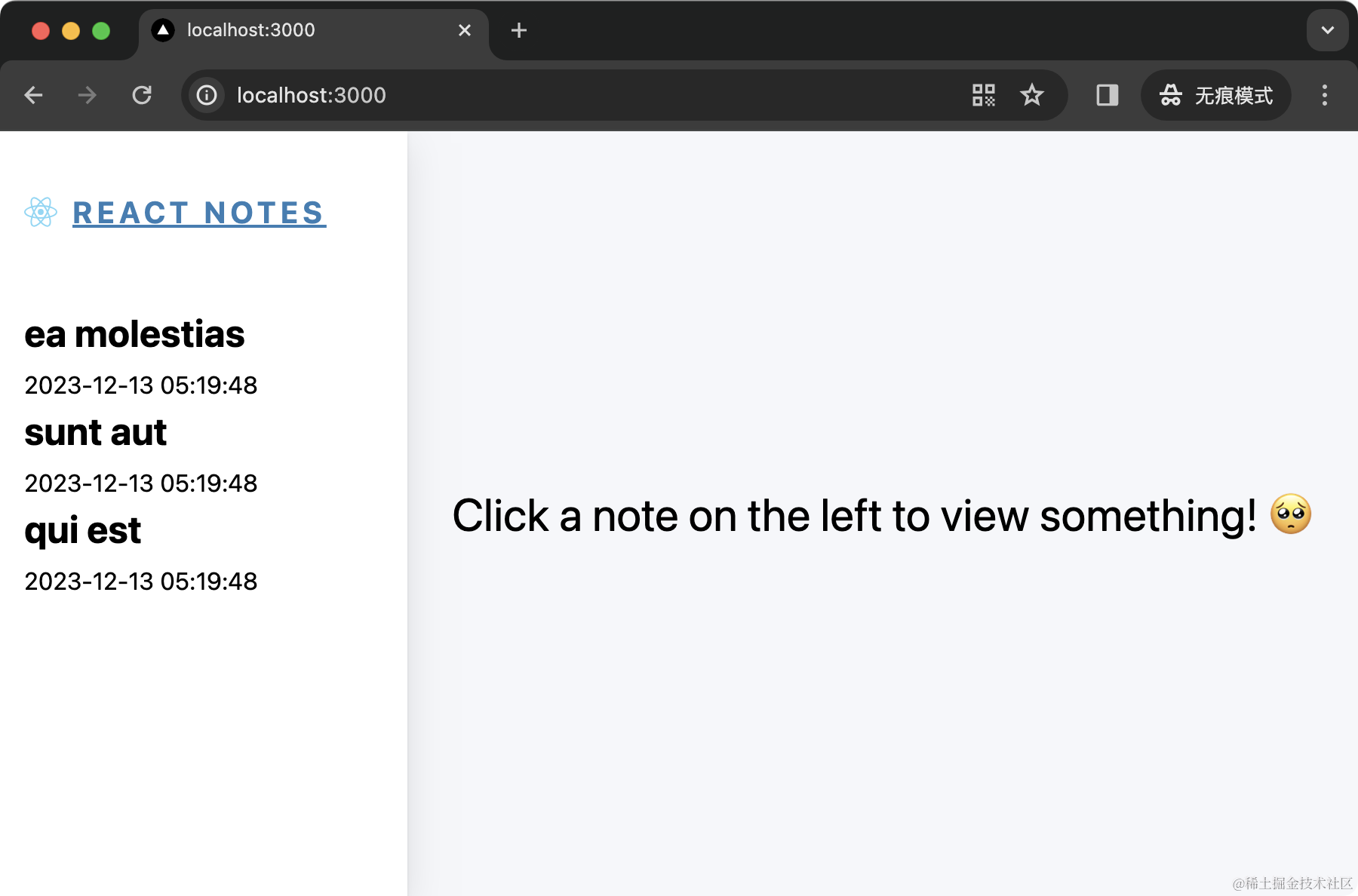This screenshot has height=896, width=1358.
Task: View the 'qui est' note
Action: (82, 530)
